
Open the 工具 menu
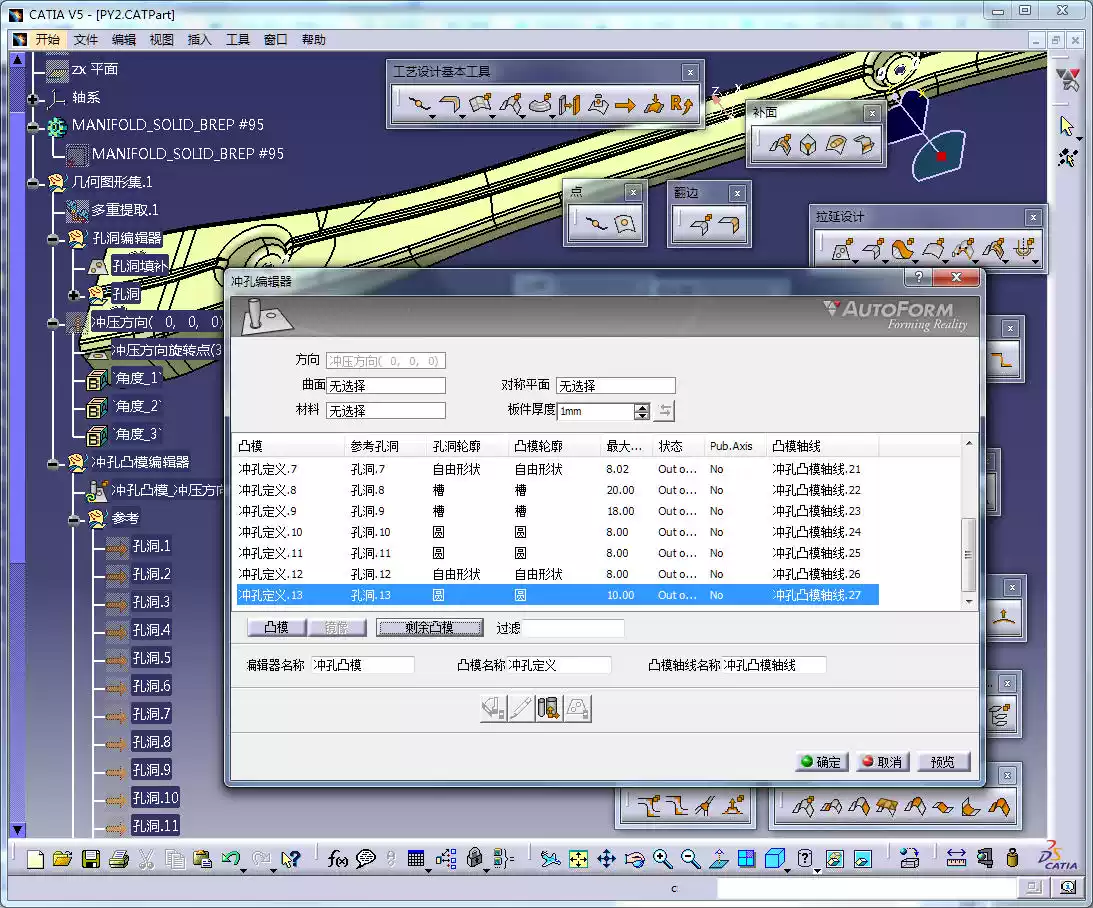click(238, 40)
